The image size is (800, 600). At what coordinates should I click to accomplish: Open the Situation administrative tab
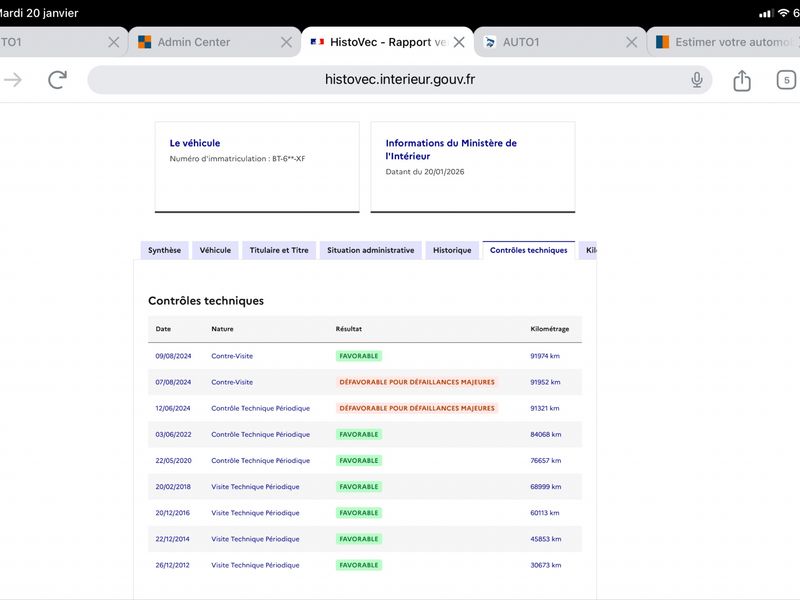coord(370,250)
